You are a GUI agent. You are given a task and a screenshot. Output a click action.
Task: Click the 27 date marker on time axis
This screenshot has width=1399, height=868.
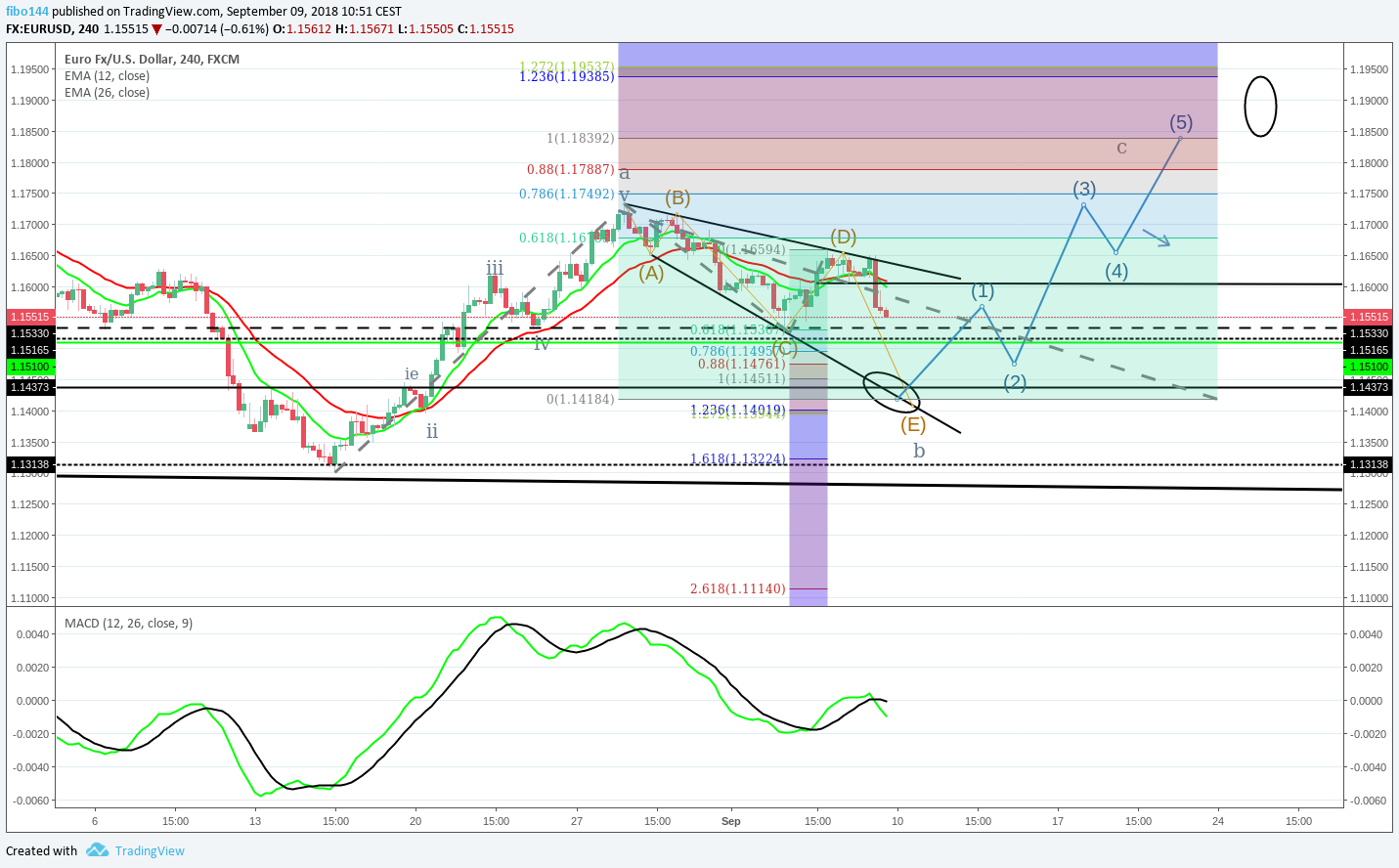click(x=577, y=821)
